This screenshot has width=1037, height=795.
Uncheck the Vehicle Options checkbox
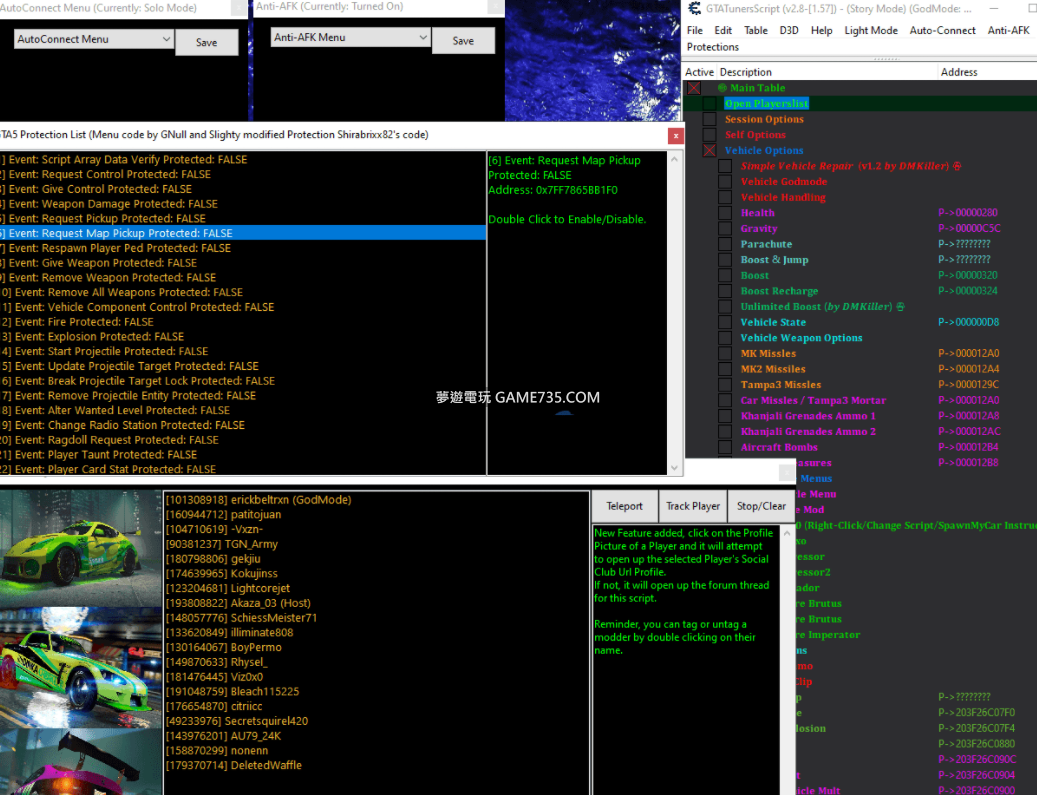pos(709,151)
